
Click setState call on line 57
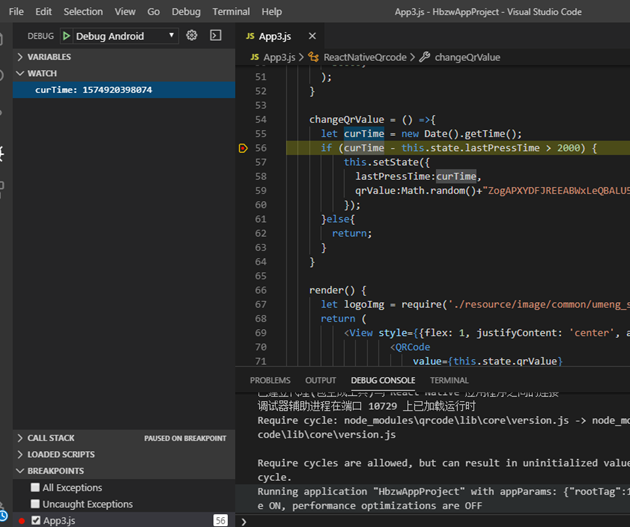coord(398,162)
